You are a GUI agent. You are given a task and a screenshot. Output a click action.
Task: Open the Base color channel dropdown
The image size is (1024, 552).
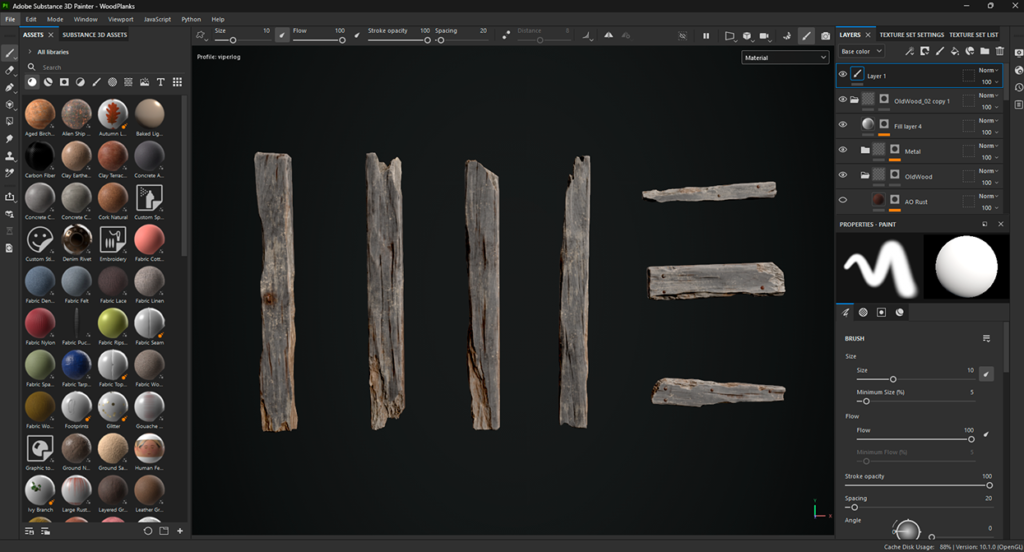tap(861, 51)
